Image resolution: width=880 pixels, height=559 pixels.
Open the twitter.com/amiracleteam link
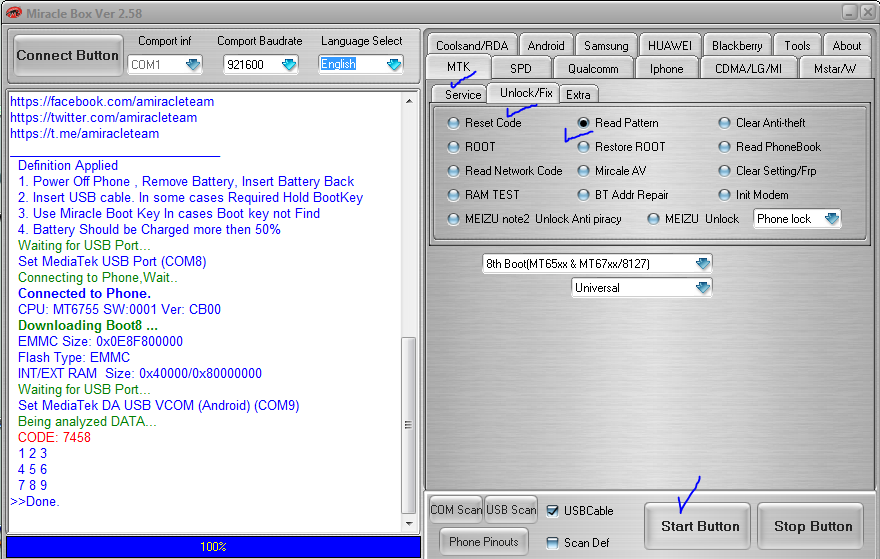click(104, 117)
